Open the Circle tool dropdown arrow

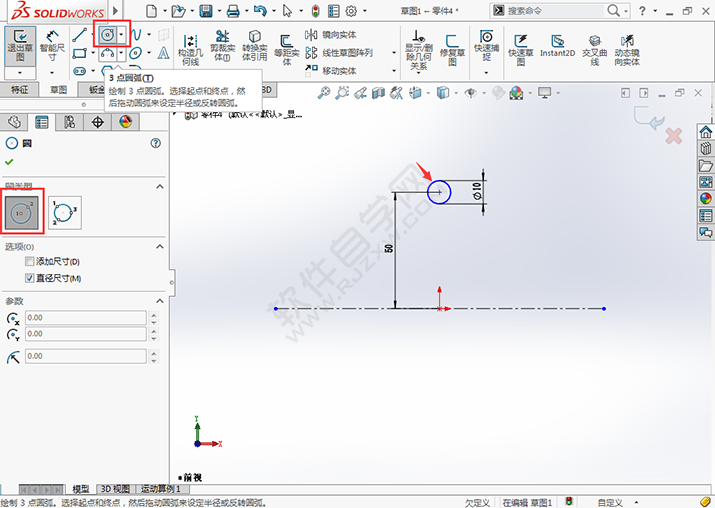coord(123,34)
